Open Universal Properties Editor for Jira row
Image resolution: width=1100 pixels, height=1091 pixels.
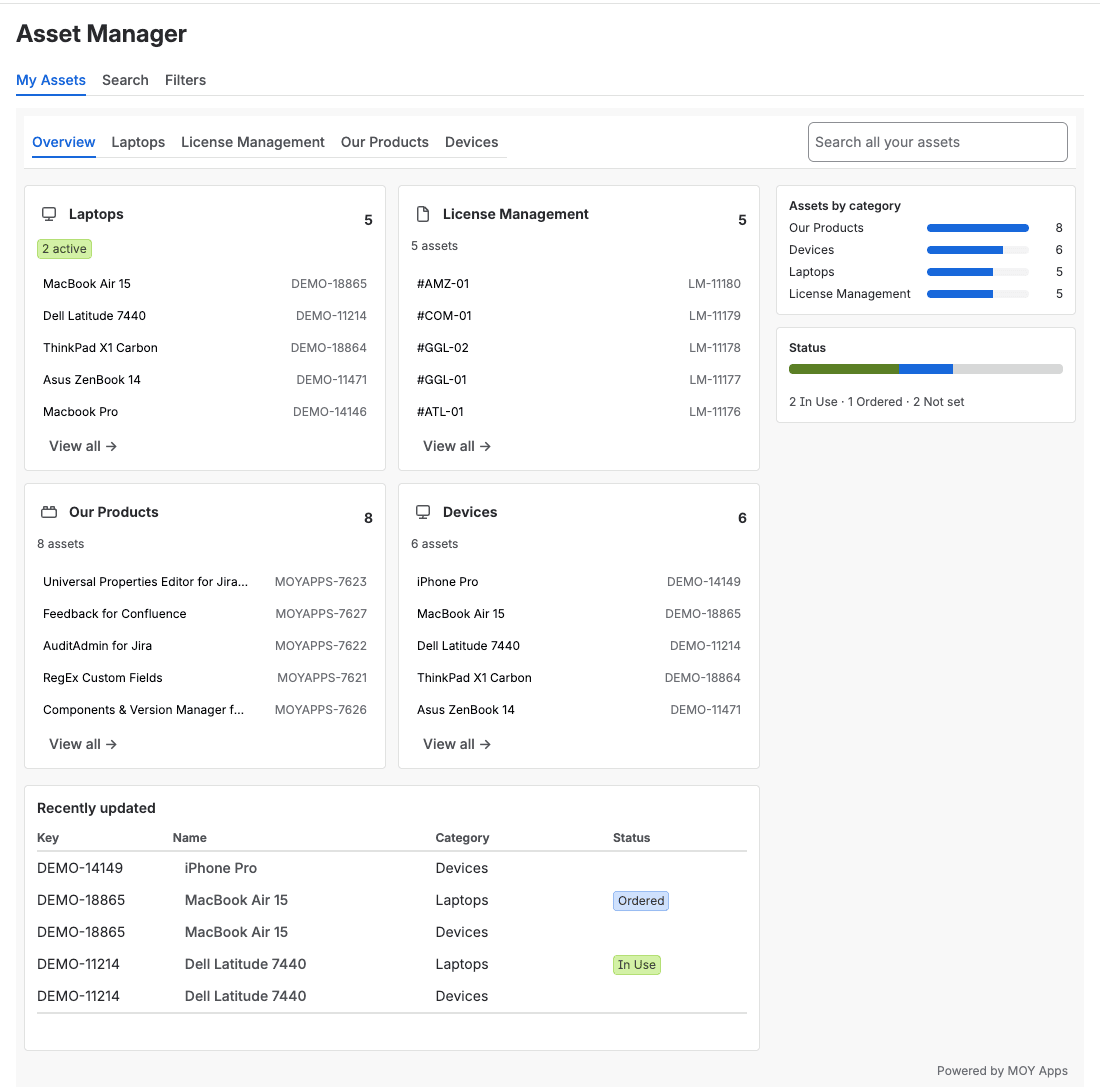click(x=205, y=582)
